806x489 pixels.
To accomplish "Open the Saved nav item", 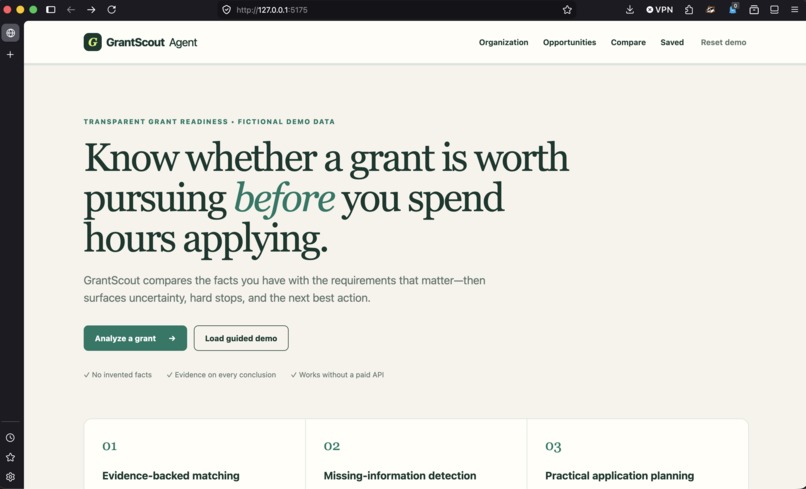I will coord(672,43).
